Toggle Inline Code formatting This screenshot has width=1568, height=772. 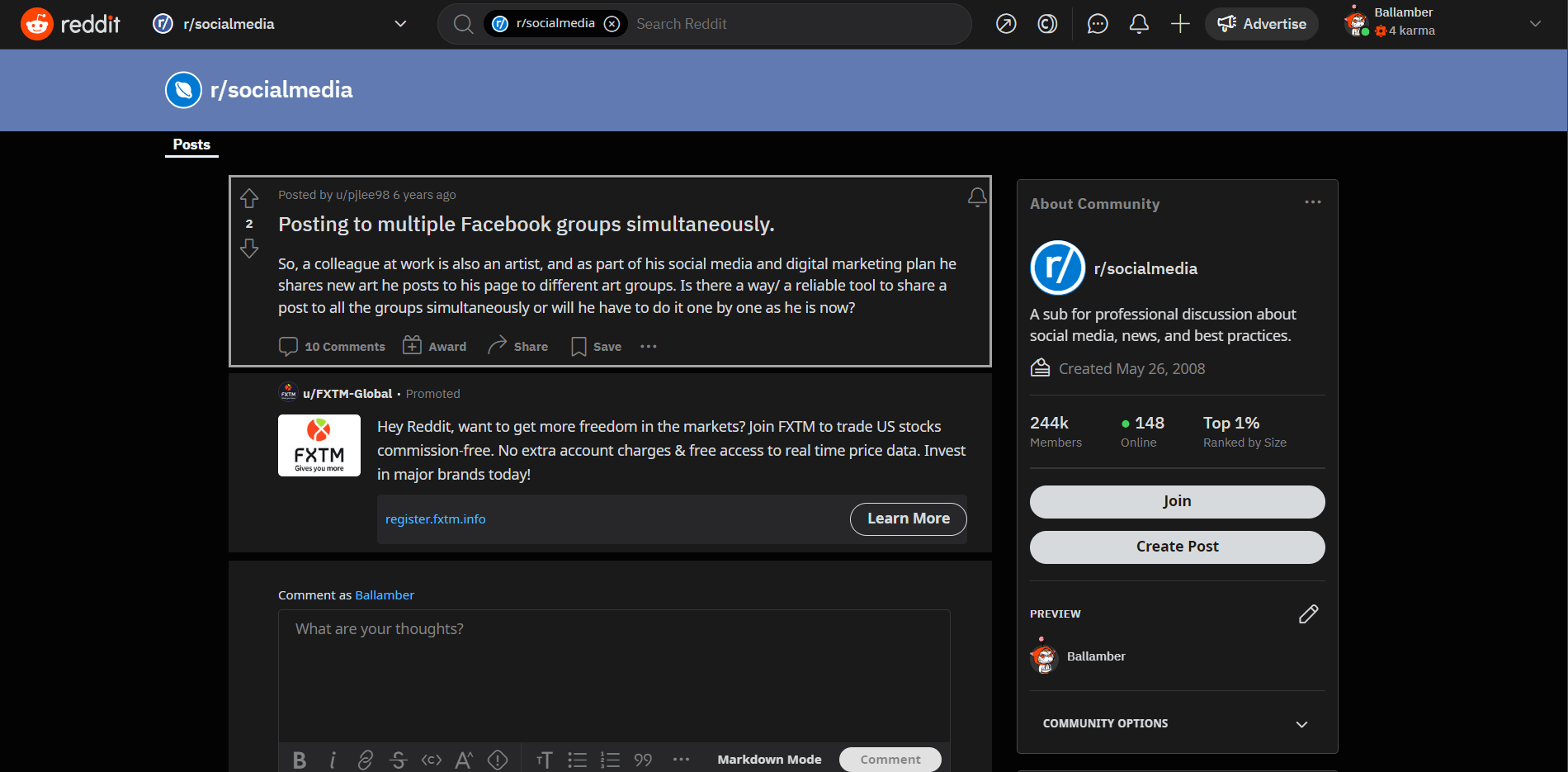432,760
